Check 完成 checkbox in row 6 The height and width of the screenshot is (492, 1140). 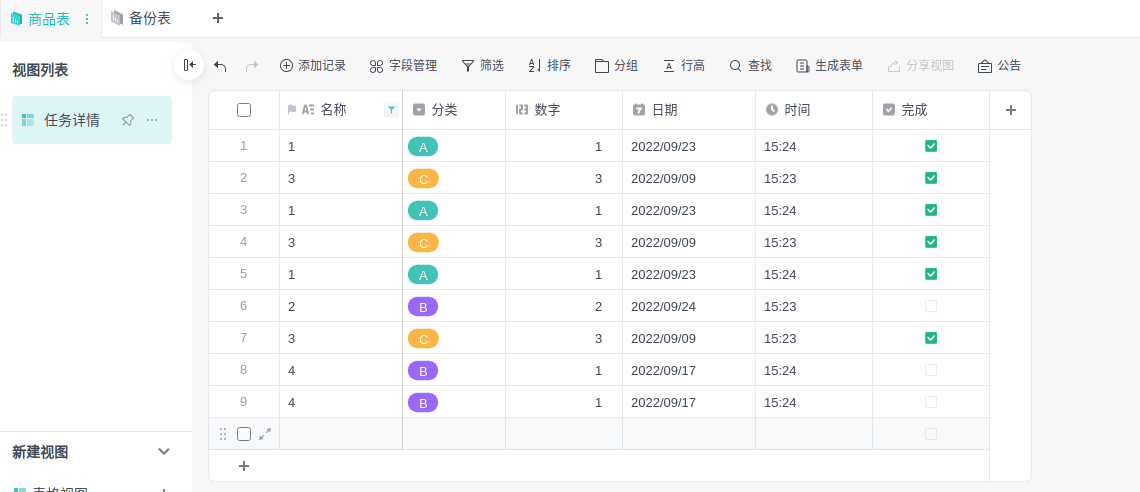(931, 306)
